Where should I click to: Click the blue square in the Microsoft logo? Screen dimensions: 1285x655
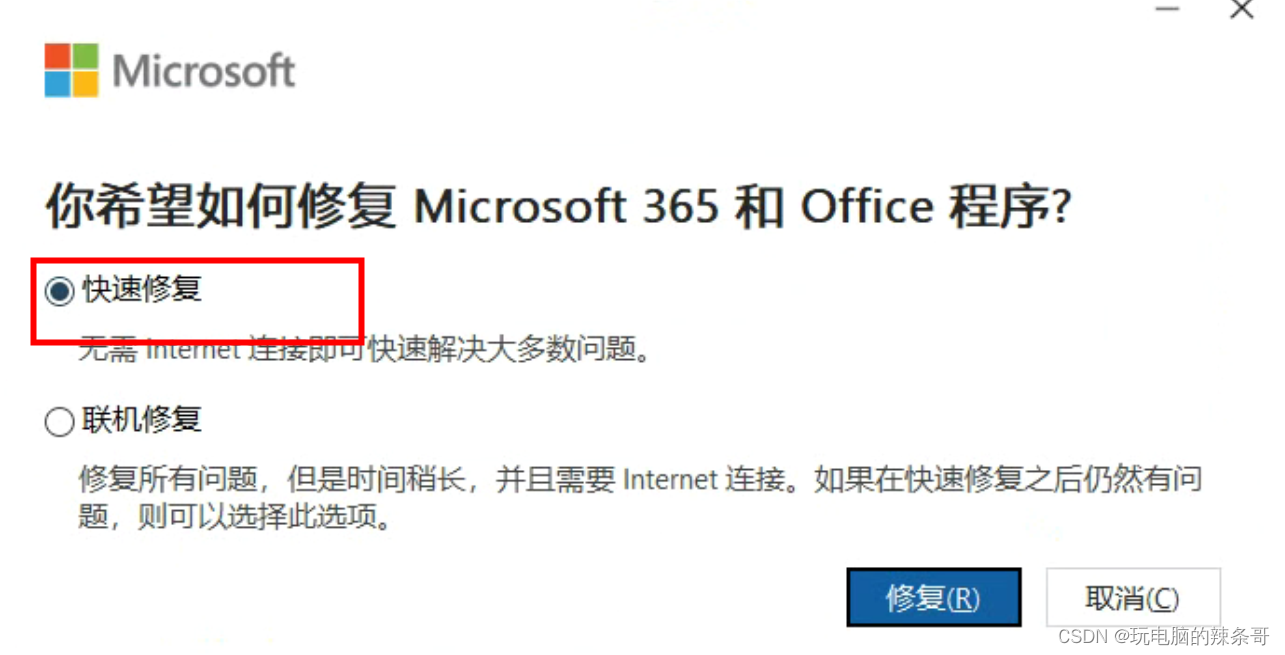pyautogui.click(x=58, y=84)
